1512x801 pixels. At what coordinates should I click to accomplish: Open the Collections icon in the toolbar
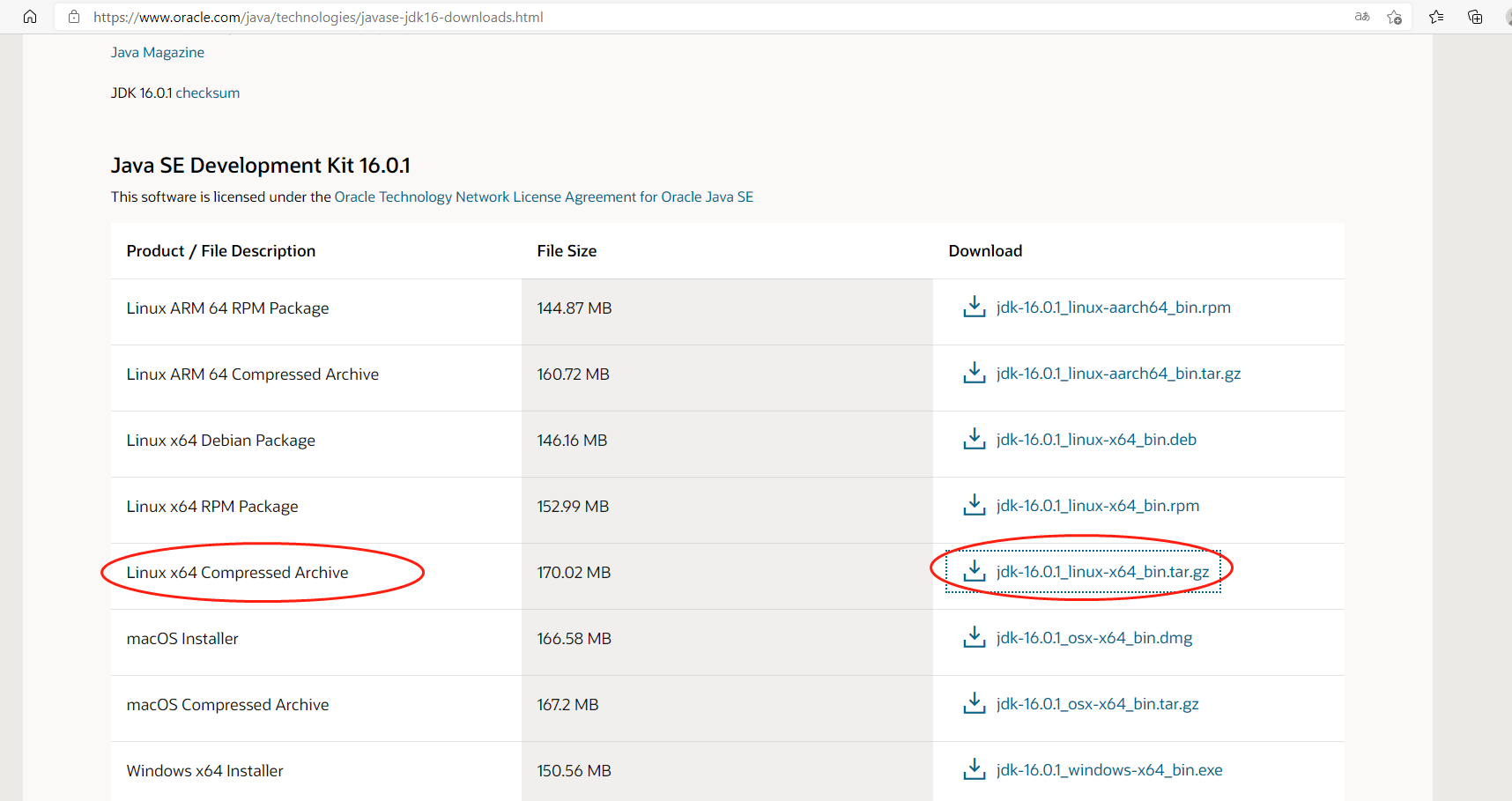(1475, 16)
